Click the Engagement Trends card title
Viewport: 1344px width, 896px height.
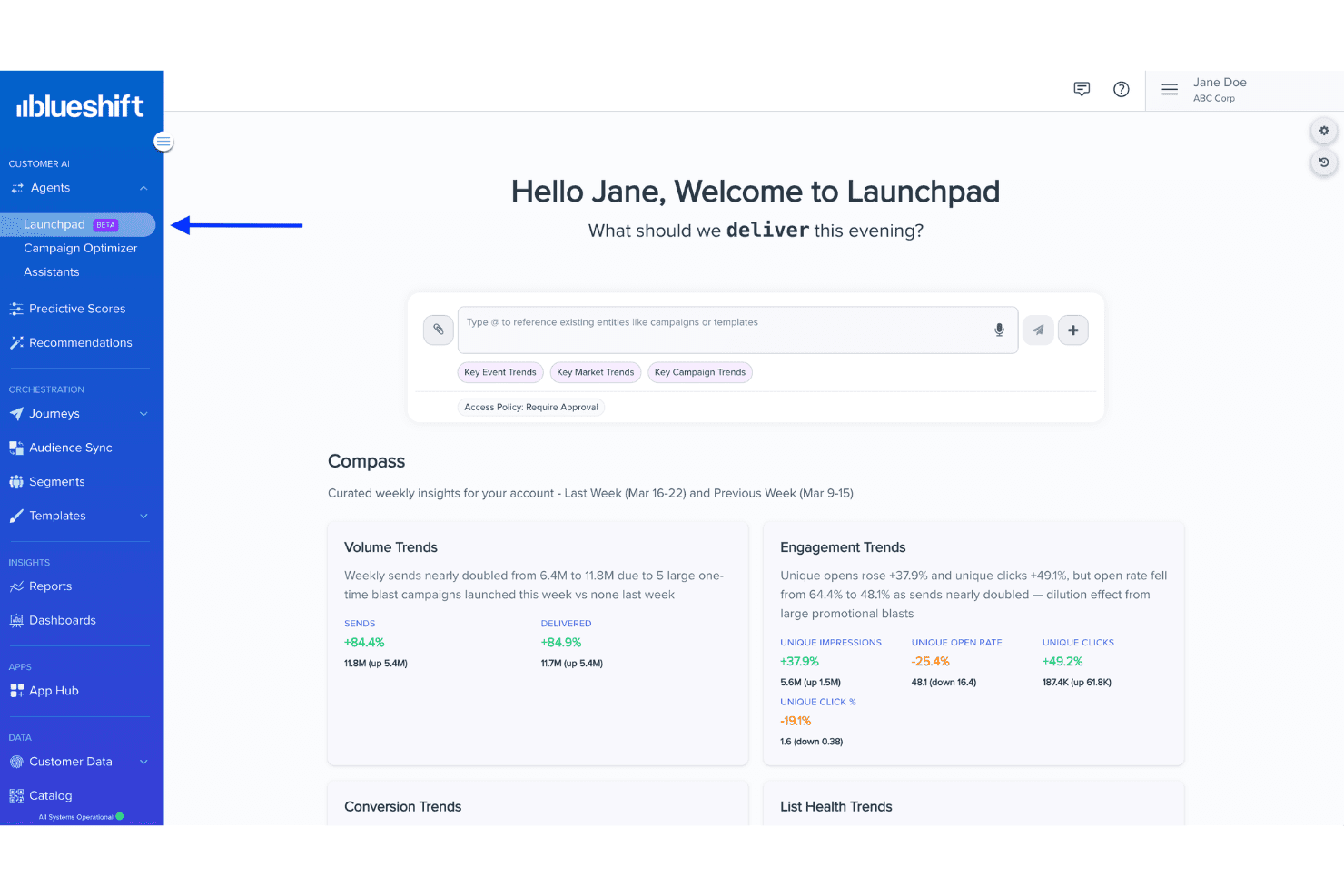pyautogui.click(x=843, y=547)
